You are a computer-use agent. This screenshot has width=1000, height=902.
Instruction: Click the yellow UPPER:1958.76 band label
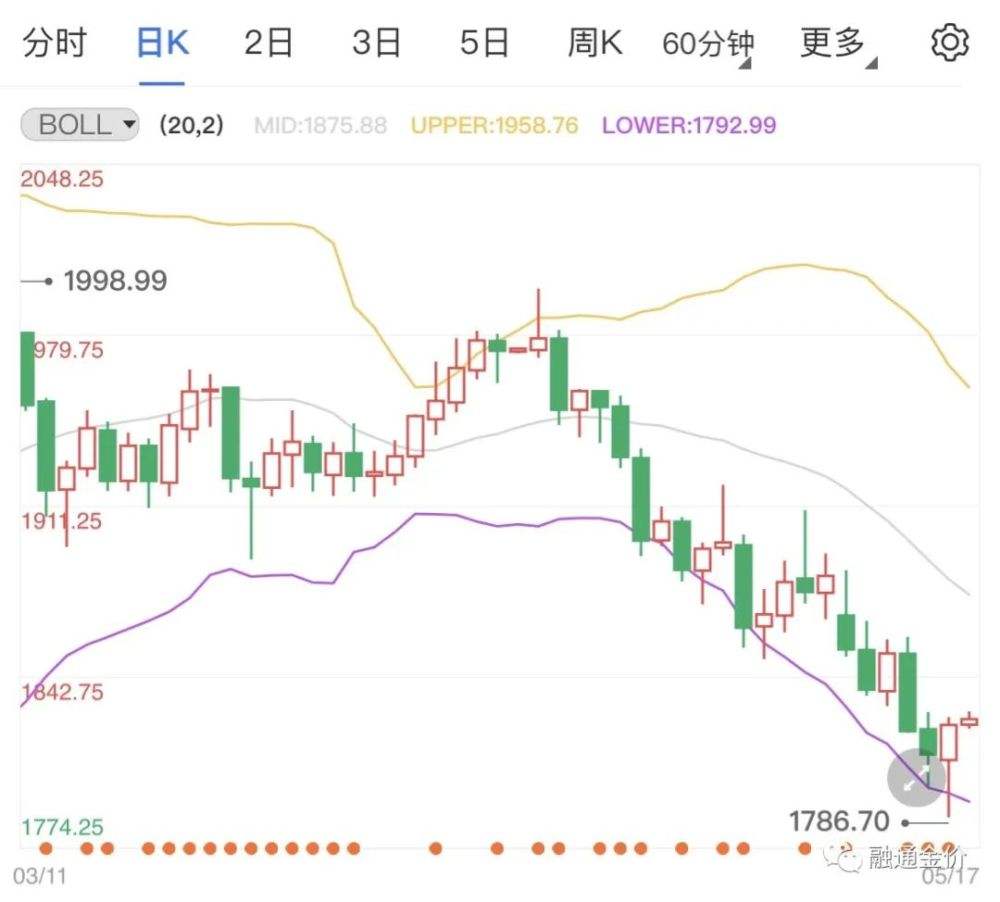[492, 125]
